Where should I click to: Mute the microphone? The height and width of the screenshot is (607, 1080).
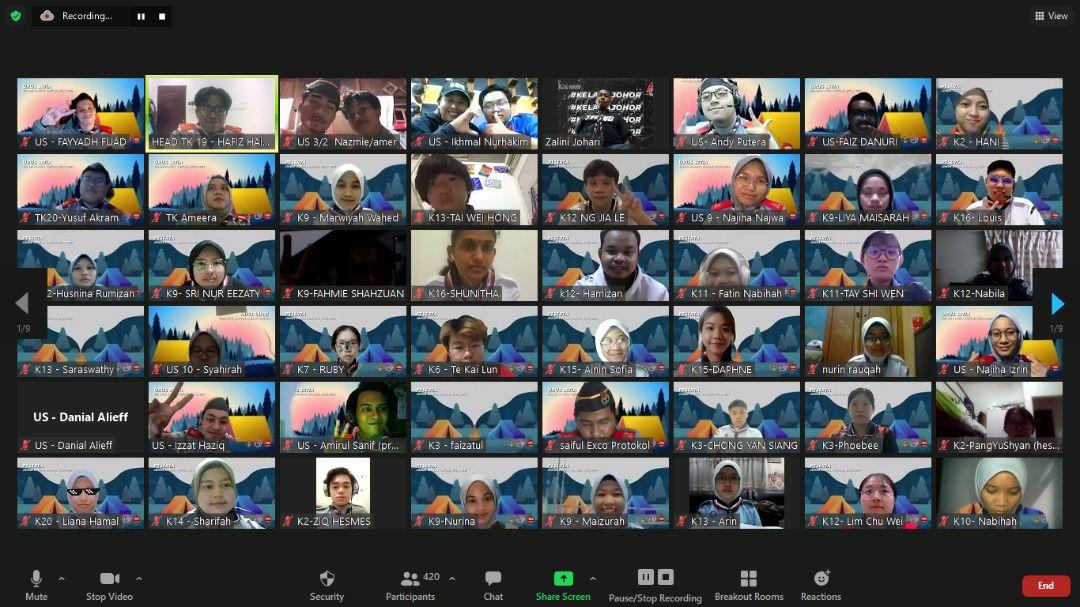(x=36, y=585)
